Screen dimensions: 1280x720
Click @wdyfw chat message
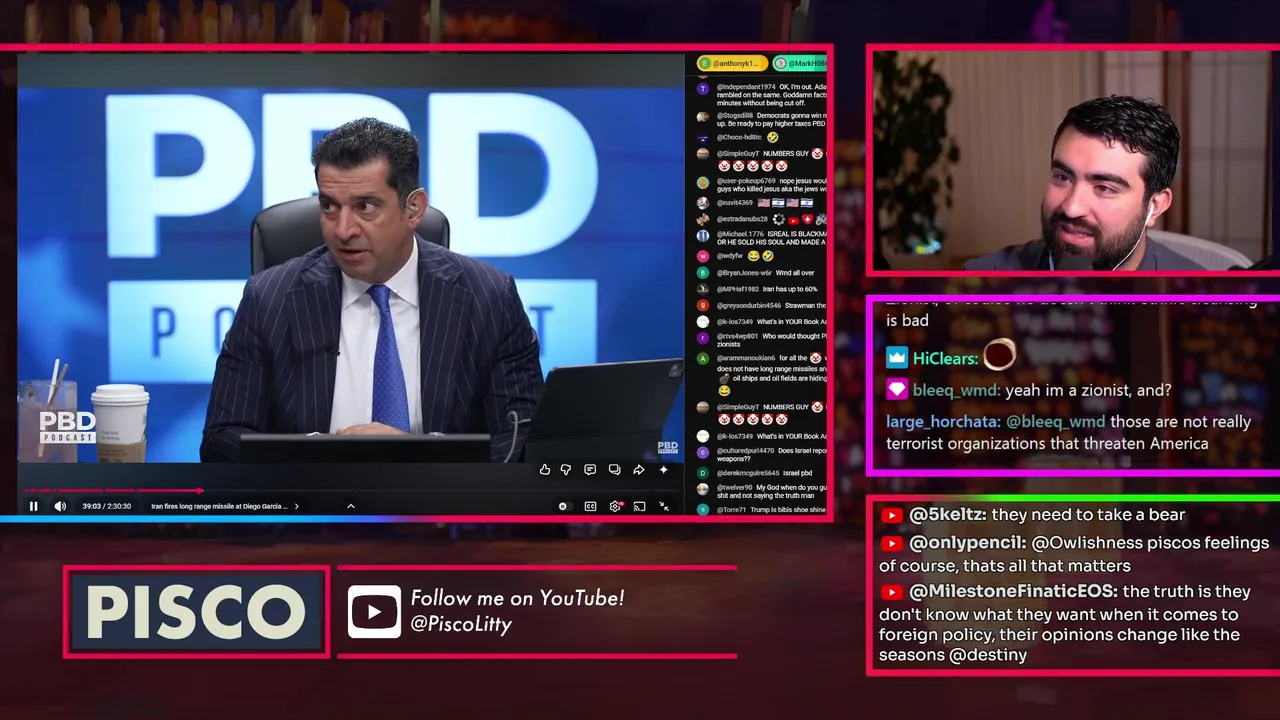coord(745,256)
